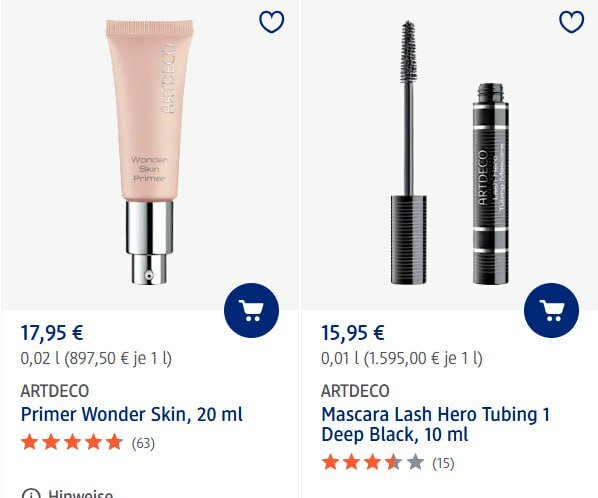This screenshot has width=598, height=498.
Task: Click the ARTDECO brand above Primer Wonder Skin
Action: pyautogui.click(x=55, y=391)
